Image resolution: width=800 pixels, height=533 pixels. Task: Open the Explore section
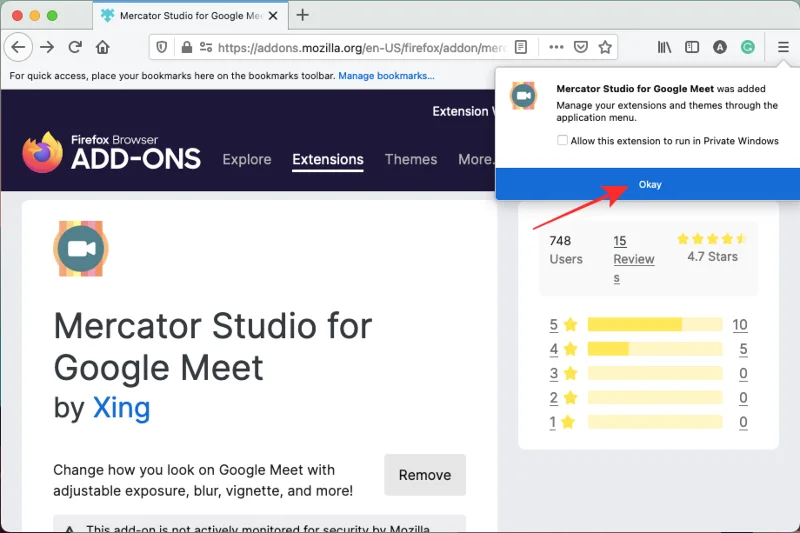point(246,159)
